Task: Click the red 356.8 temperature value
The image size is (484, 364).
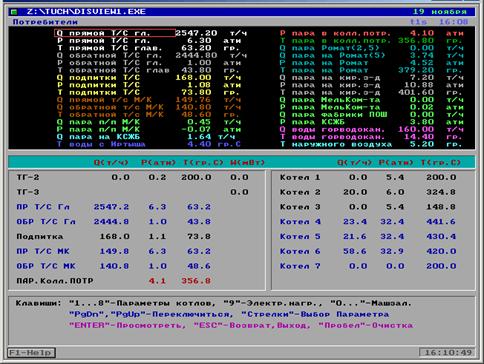Action: [x=196, y=281]
